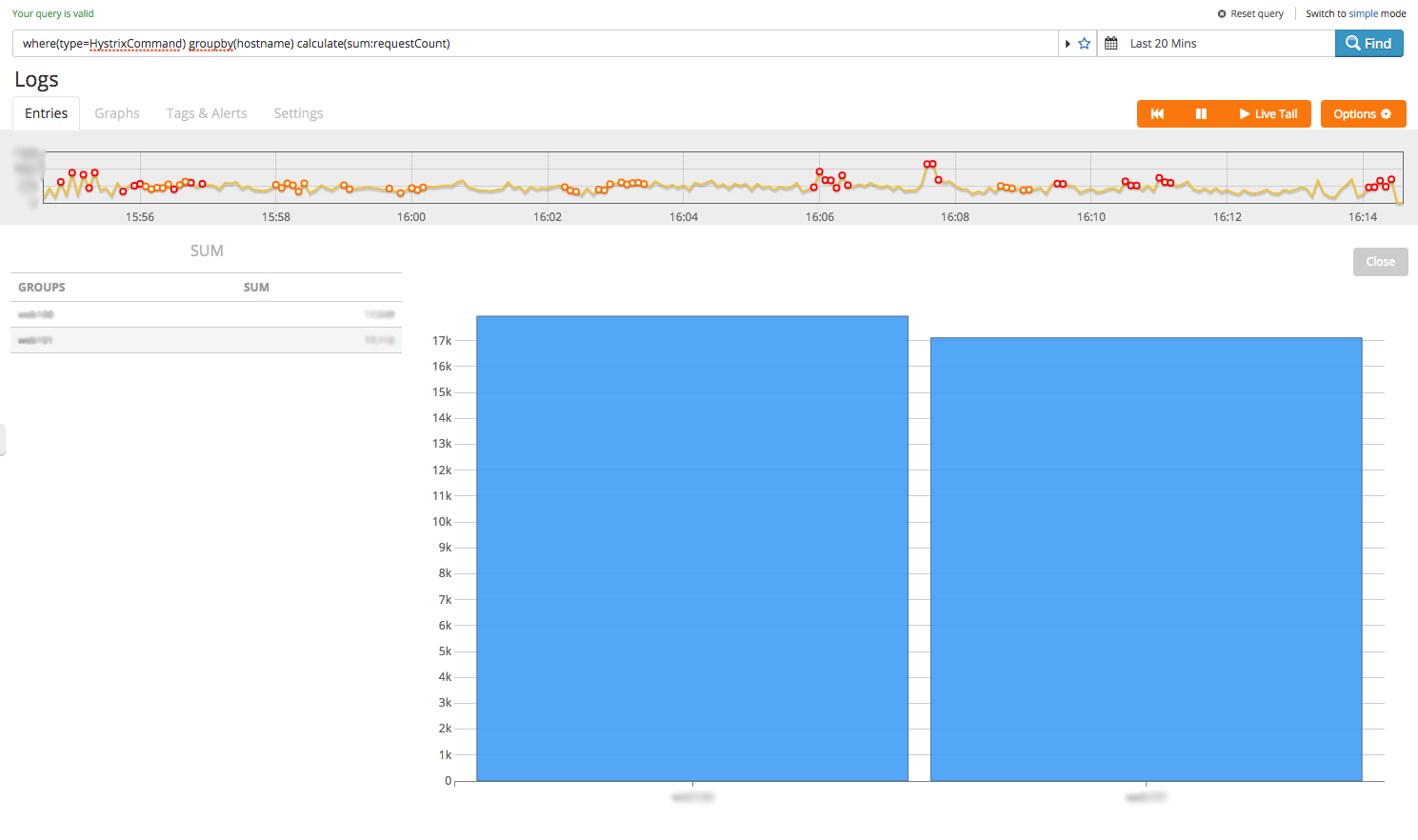
Task: Close the chart panel
Action: [1380, 262]
